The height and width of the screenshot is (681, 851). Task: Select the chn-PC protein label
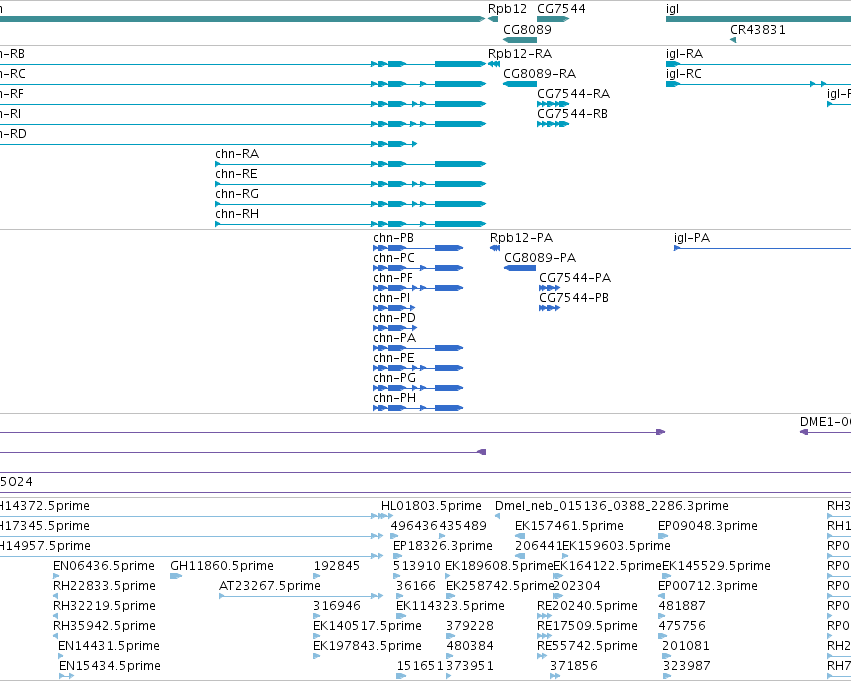pyautogui.click(x=394, y=258)
